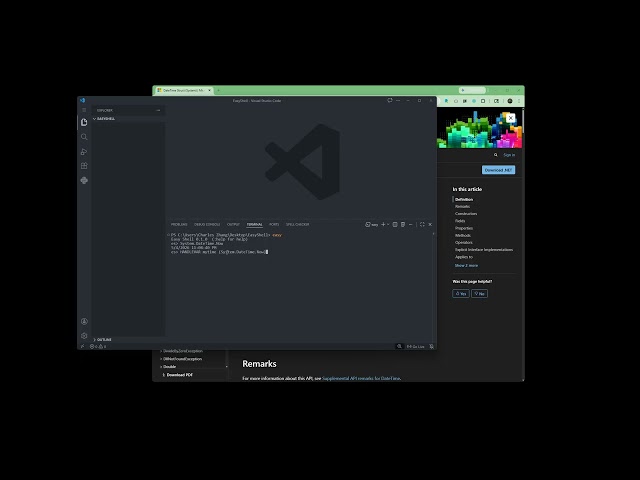Open Explorer panel more actions ellipsis
This screenshot has width=640, height=480.
pyautogui.click(x=158, y=110)
